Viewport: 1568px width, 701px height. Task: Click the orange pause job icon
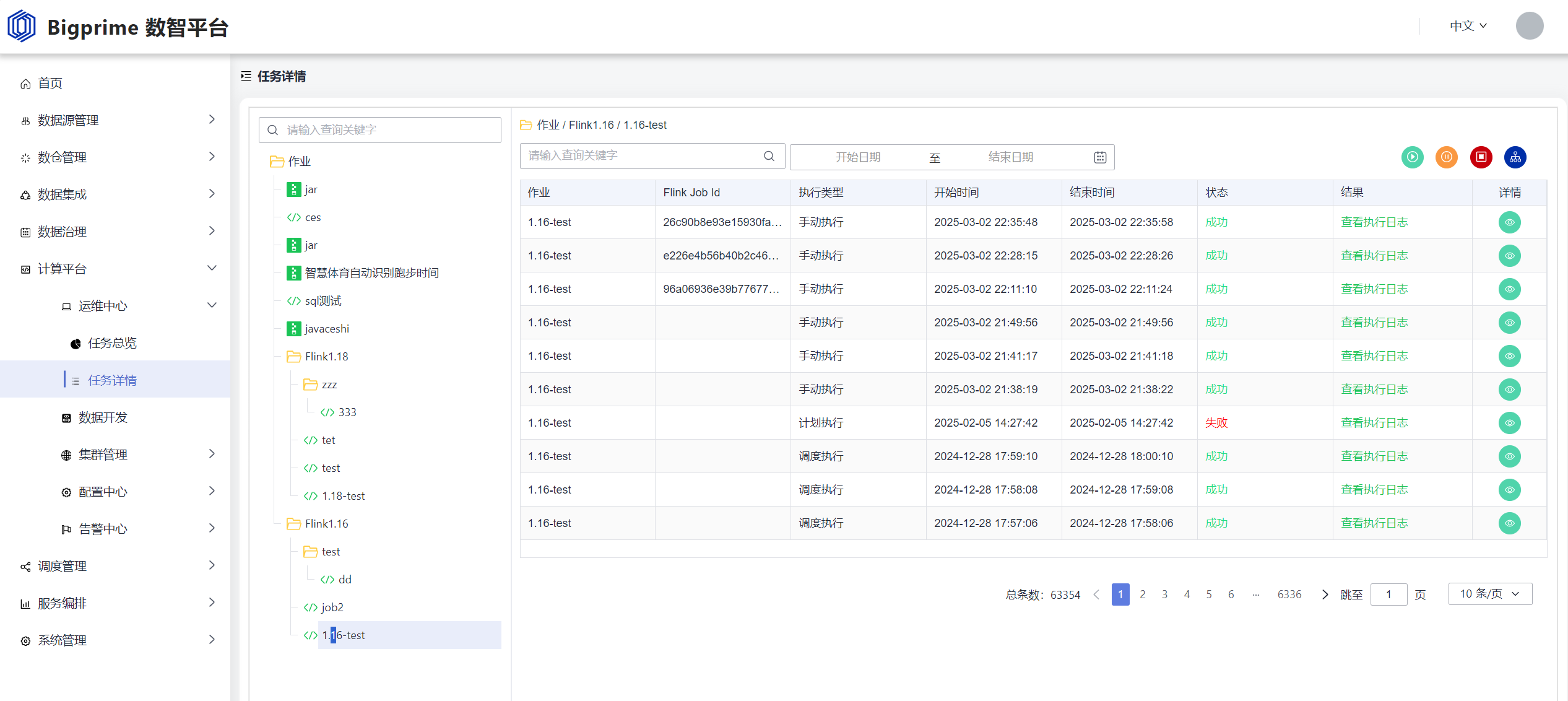click(x=1446, y=157)
